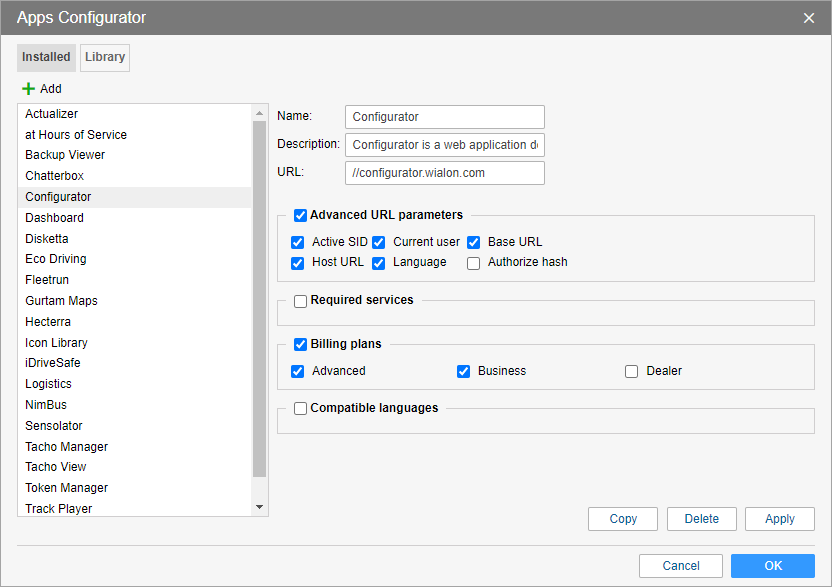
Task: Uncheck the Business billing plan
Action: tap(463, 372)
